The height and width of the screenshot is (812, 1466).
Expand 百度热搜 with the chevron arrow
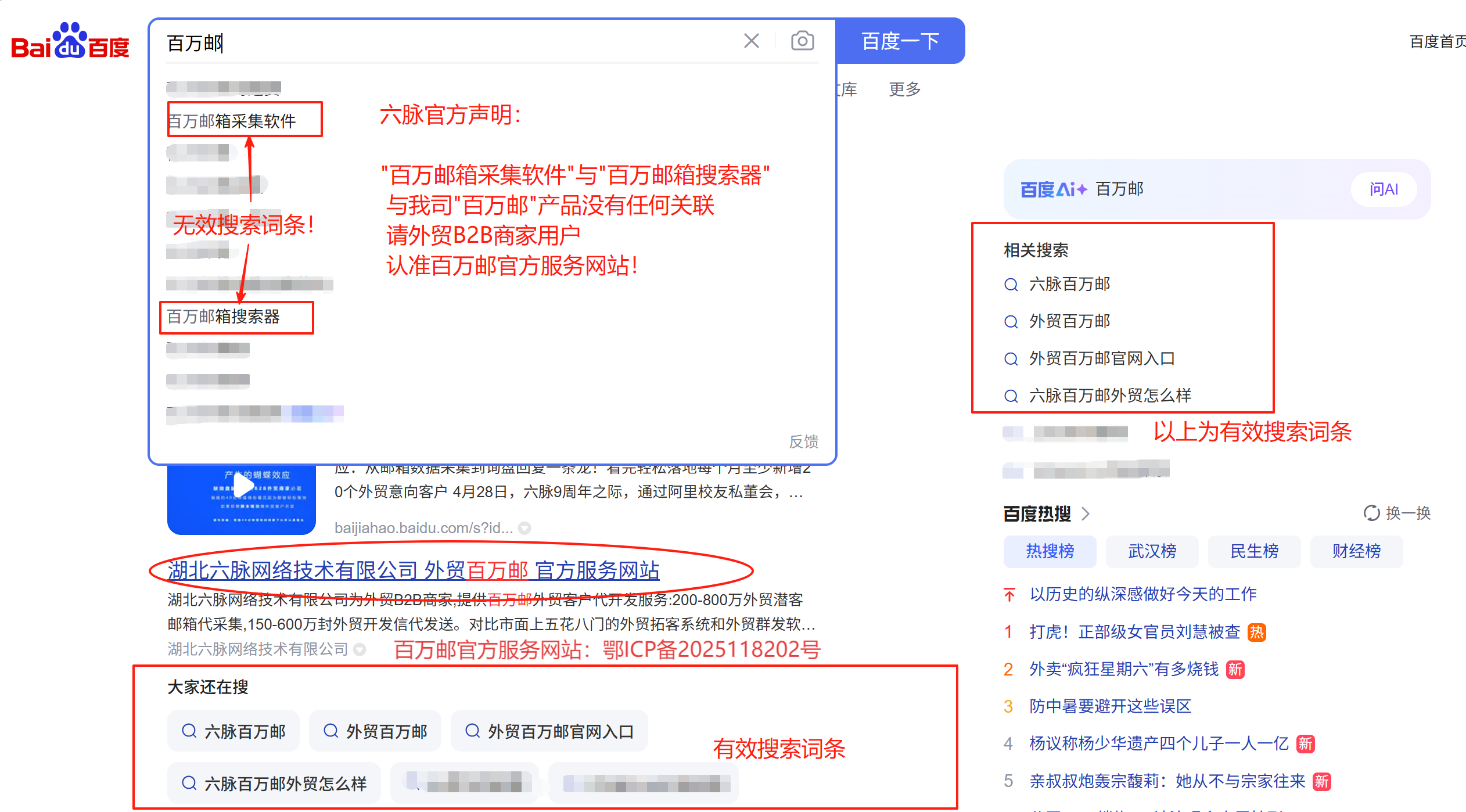(1086, 513)
